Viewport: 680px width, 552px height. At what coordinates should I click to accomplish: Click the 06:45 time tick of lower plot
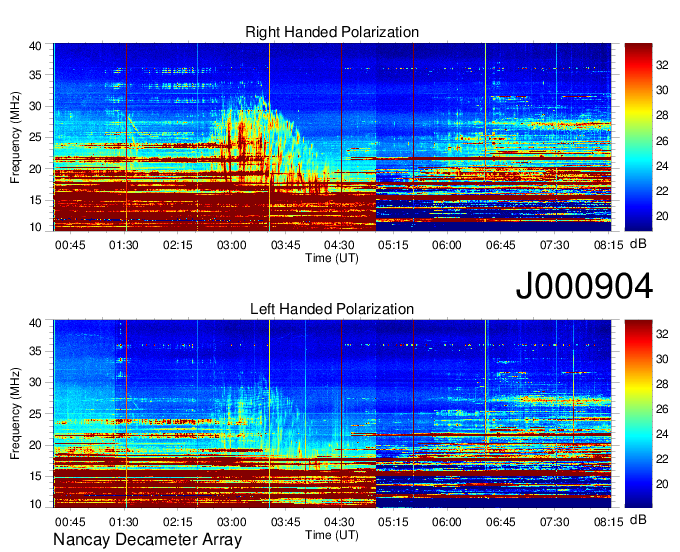coord(500,522)
